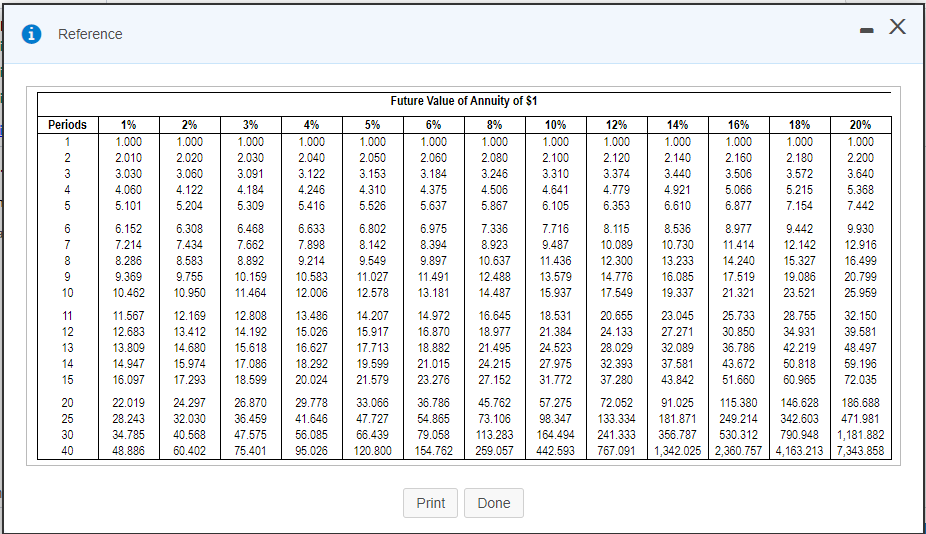Click value 9.930 in the 20% column
This screenshot has height=534, width=926.
pos(860,229)
